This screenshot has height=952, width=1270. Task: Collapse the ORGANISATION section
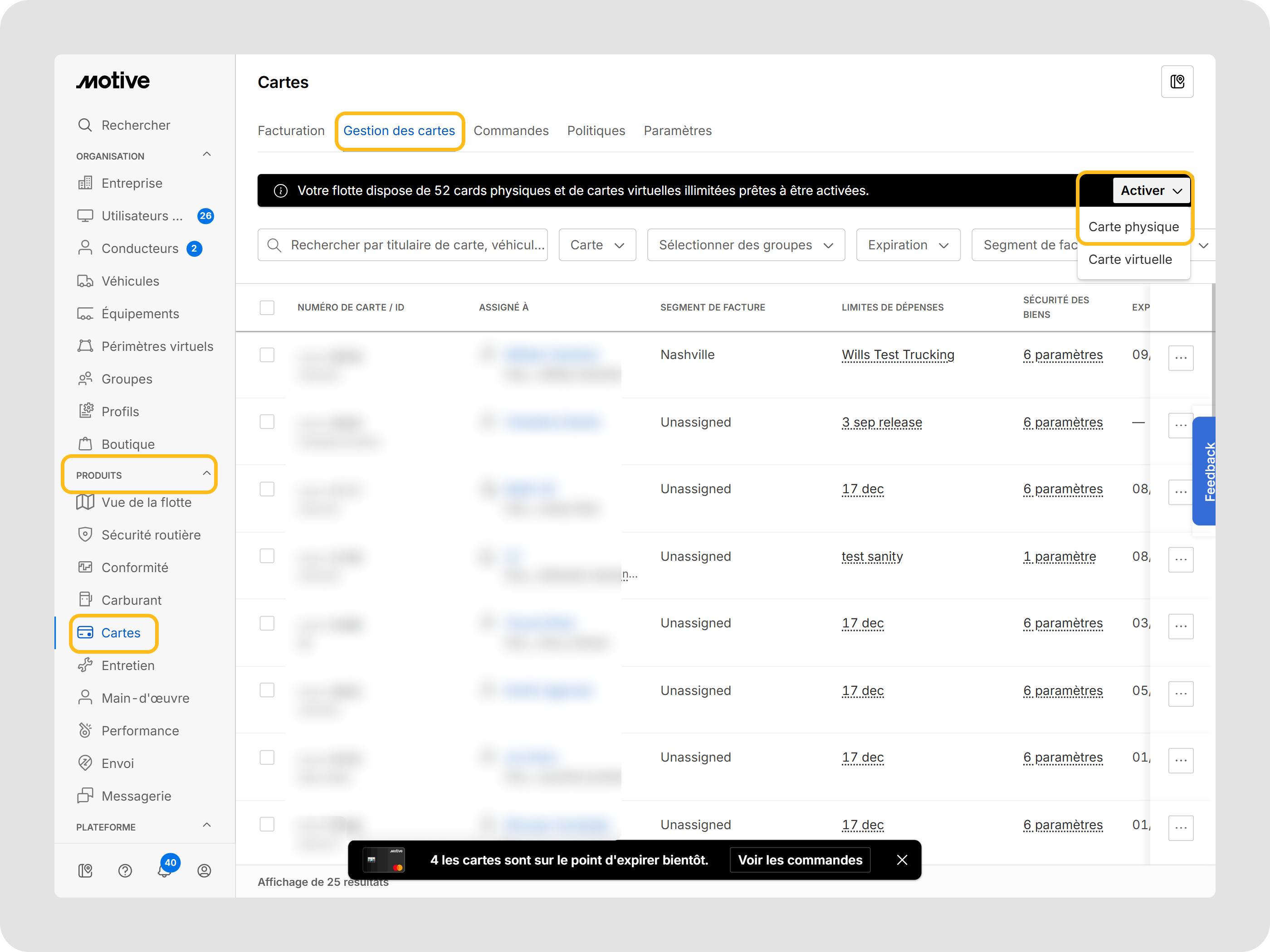coord(207,155)
